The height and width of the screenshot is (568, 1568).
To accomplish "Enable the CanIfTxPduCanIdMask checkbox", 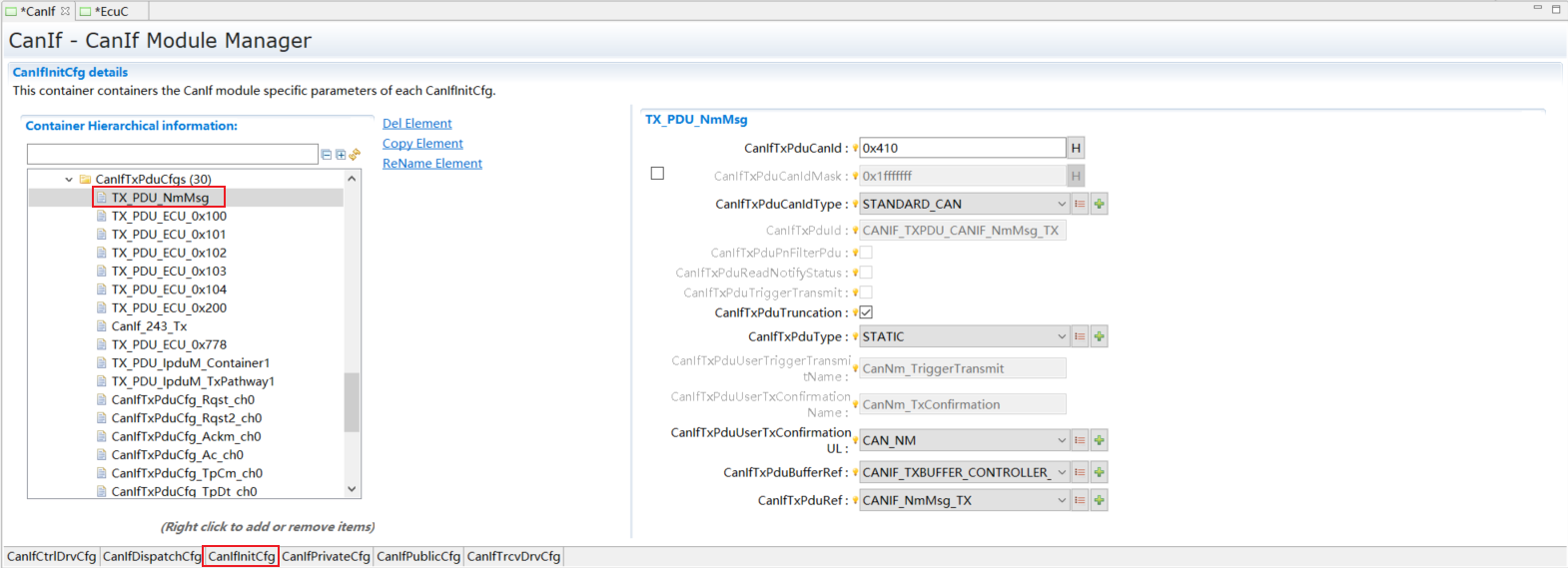I will click(x=657, y=174).
